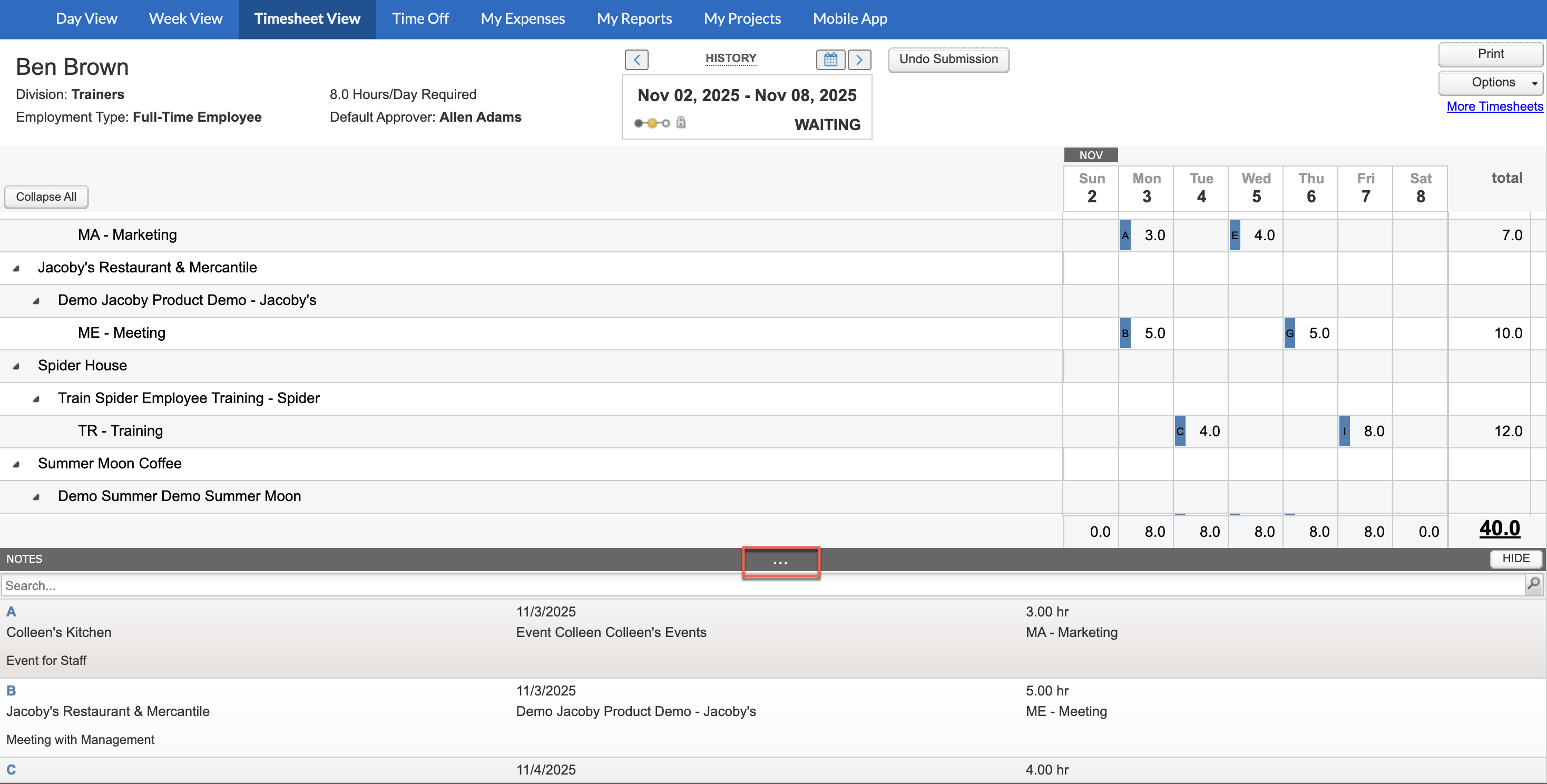Collapse Train Spider Employee Training project
Viewport: 1547px width, 784px height.
(36, 399)
